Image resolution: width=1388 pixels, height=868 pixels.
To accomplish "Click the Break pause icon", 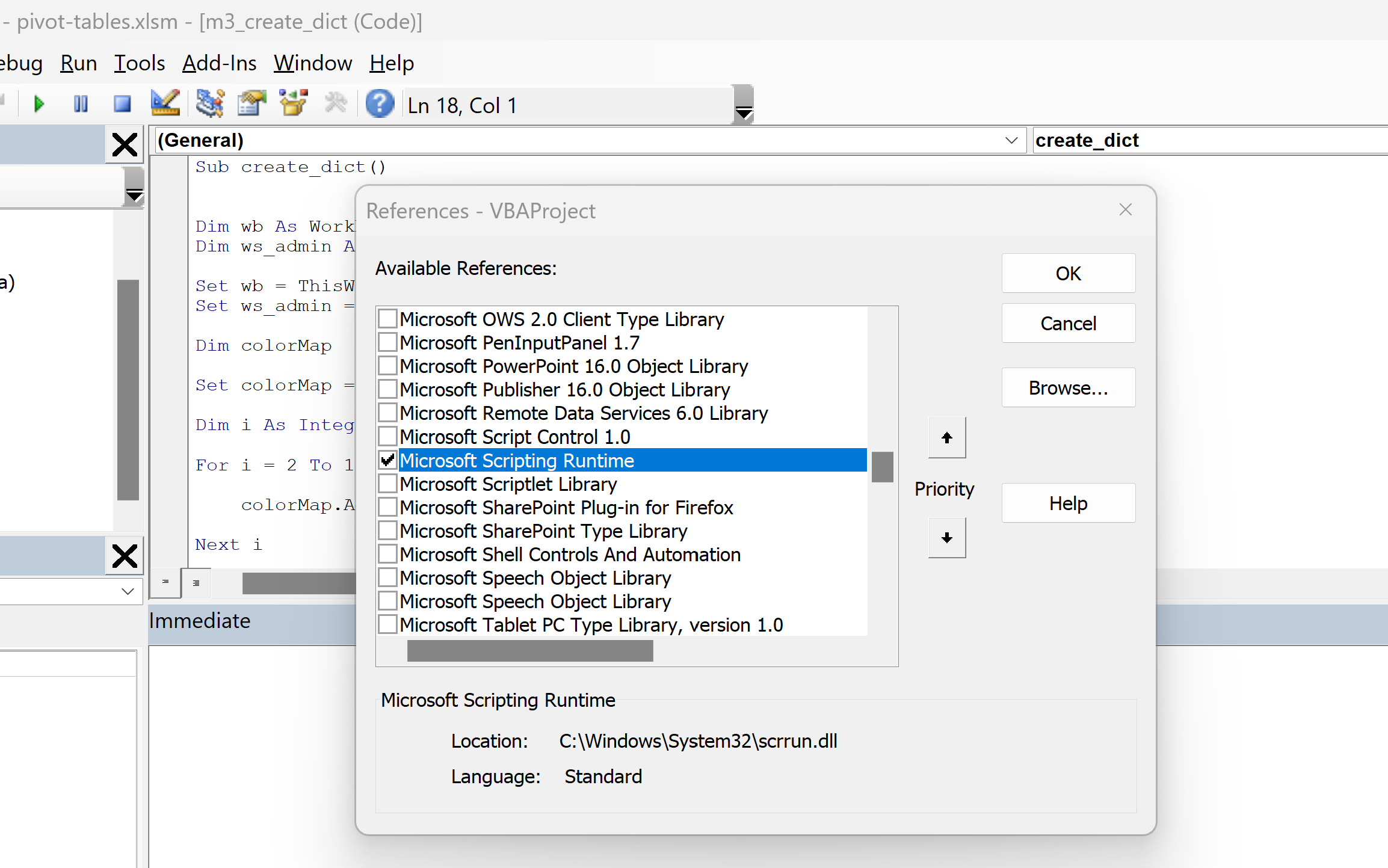I will (81, 105).
